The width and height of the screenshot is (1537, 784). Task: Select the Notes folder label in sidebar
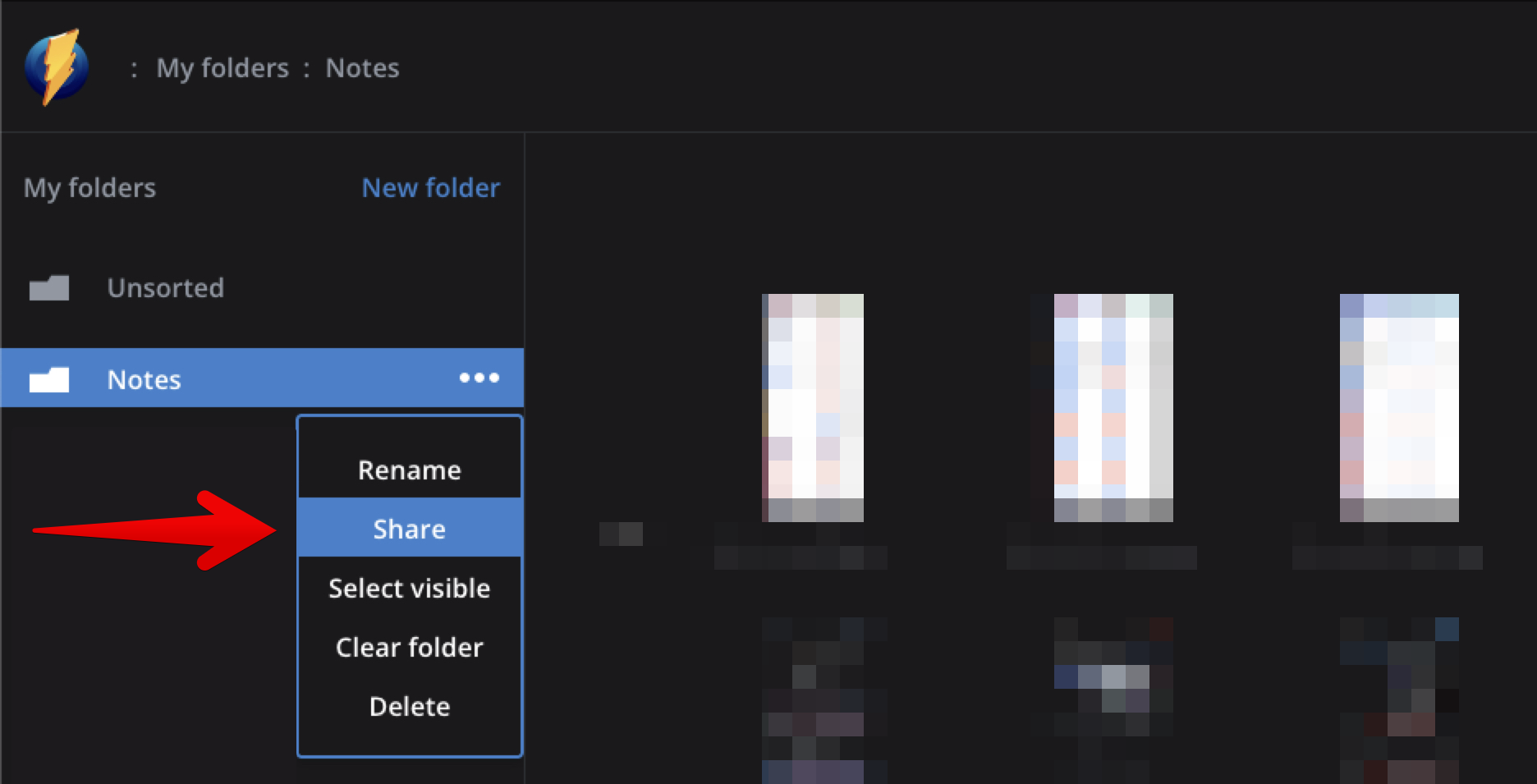144,379
